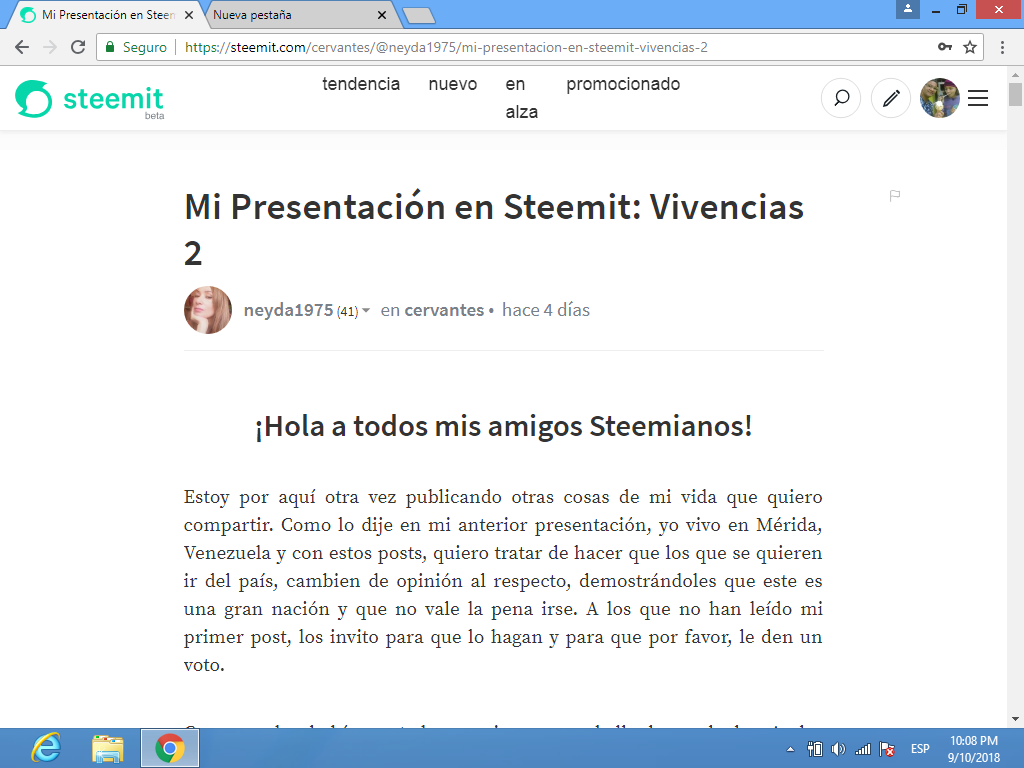1024x768 pixels.
Task: Click the Steemit logo
Action: pos(89,99)
